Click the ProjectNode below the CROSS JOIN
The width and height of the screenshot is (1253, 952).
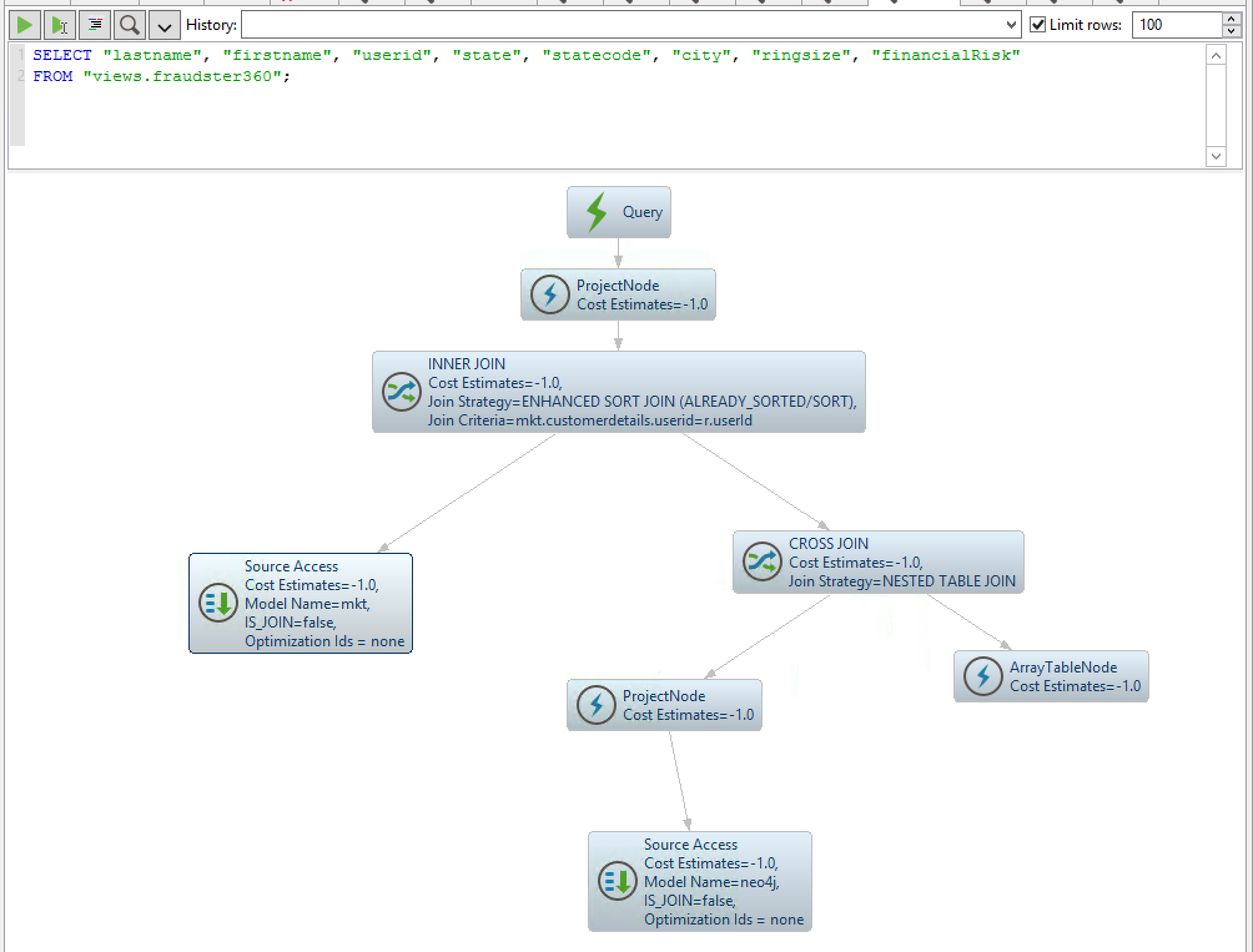664,705
